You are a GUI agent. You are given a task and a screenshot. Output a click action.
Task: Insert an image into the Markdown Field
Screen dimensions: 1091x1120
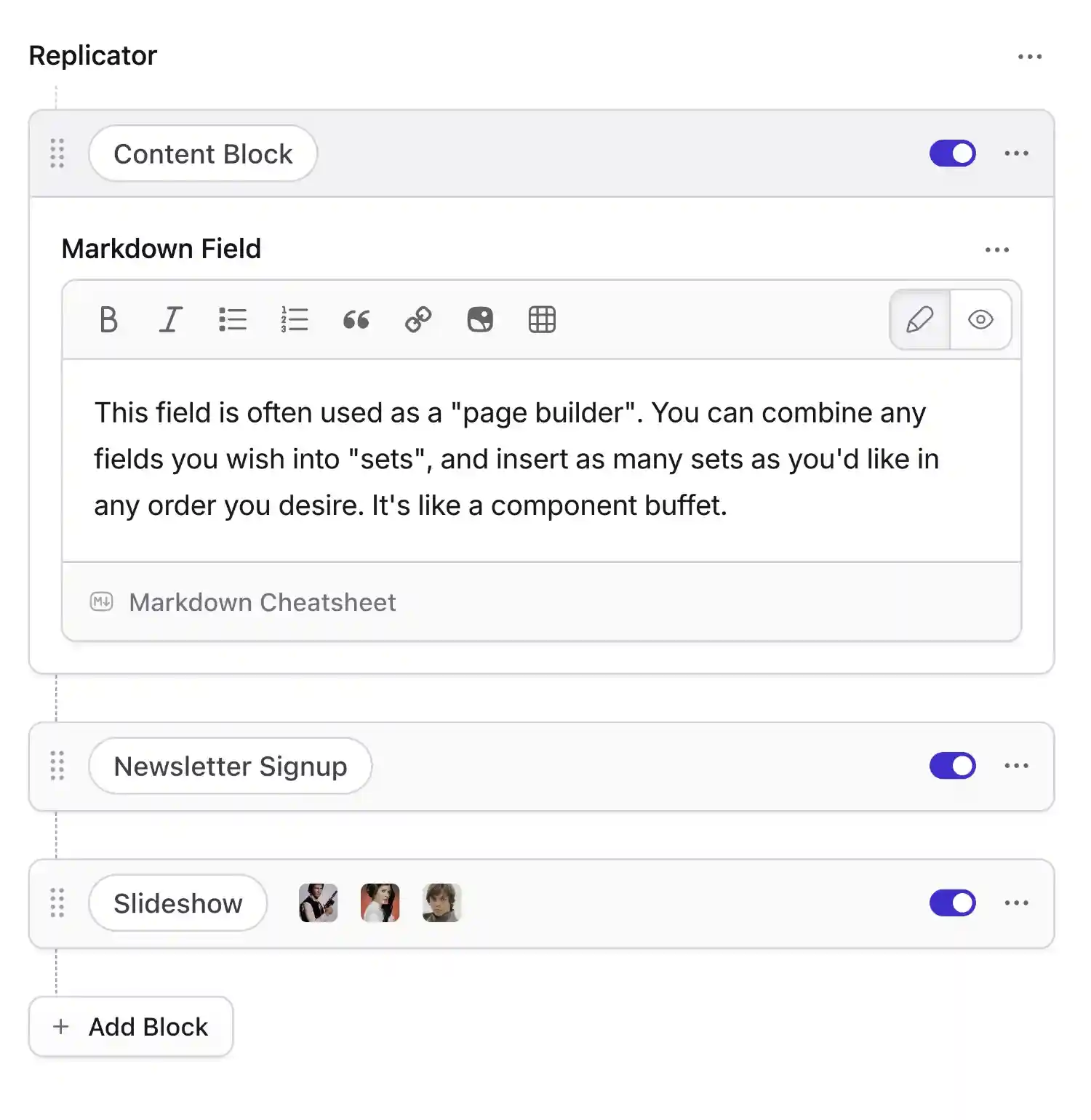click(x=479, y=319)
